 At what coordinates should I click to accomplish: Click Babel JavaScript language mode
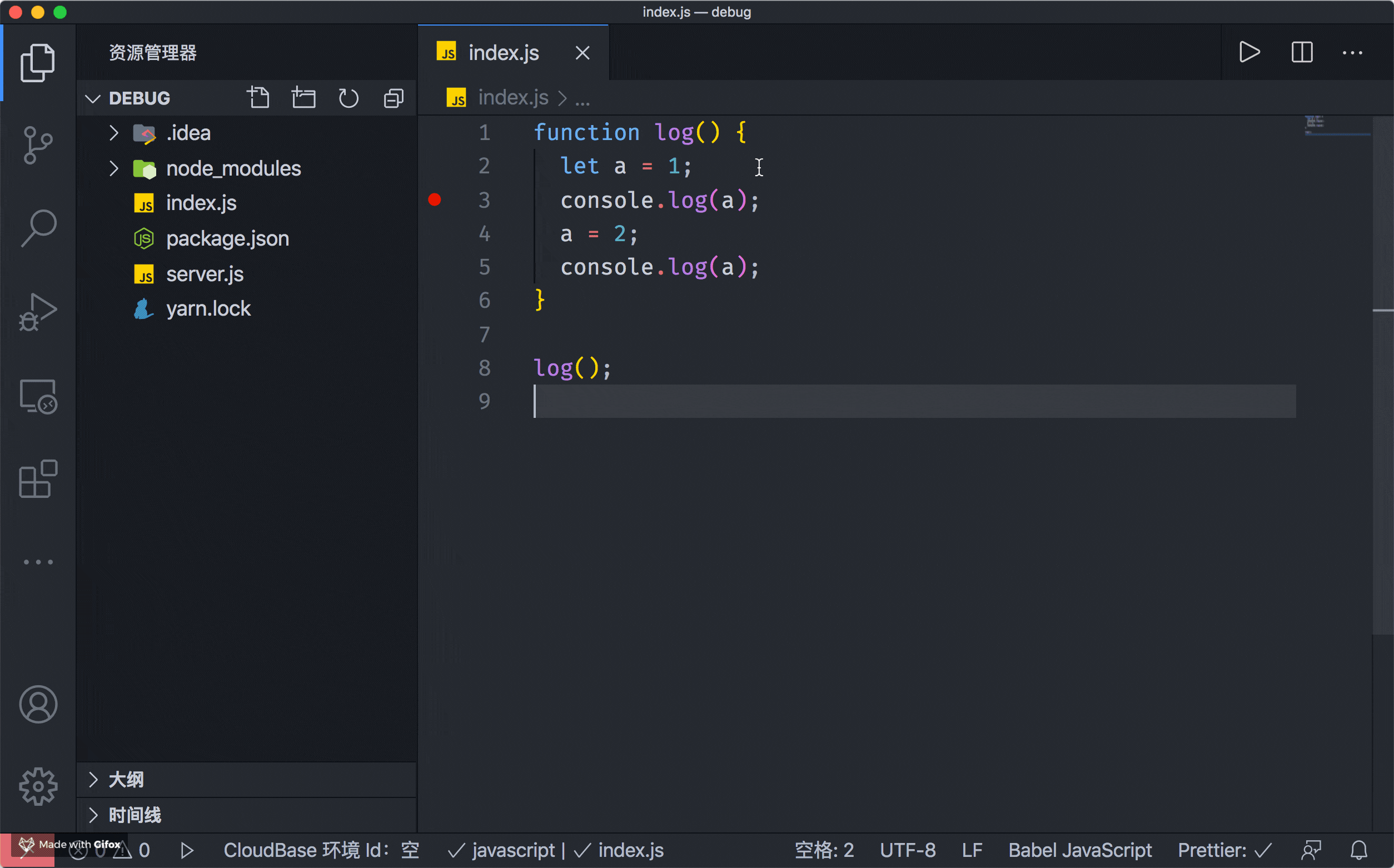(1079, 850)
